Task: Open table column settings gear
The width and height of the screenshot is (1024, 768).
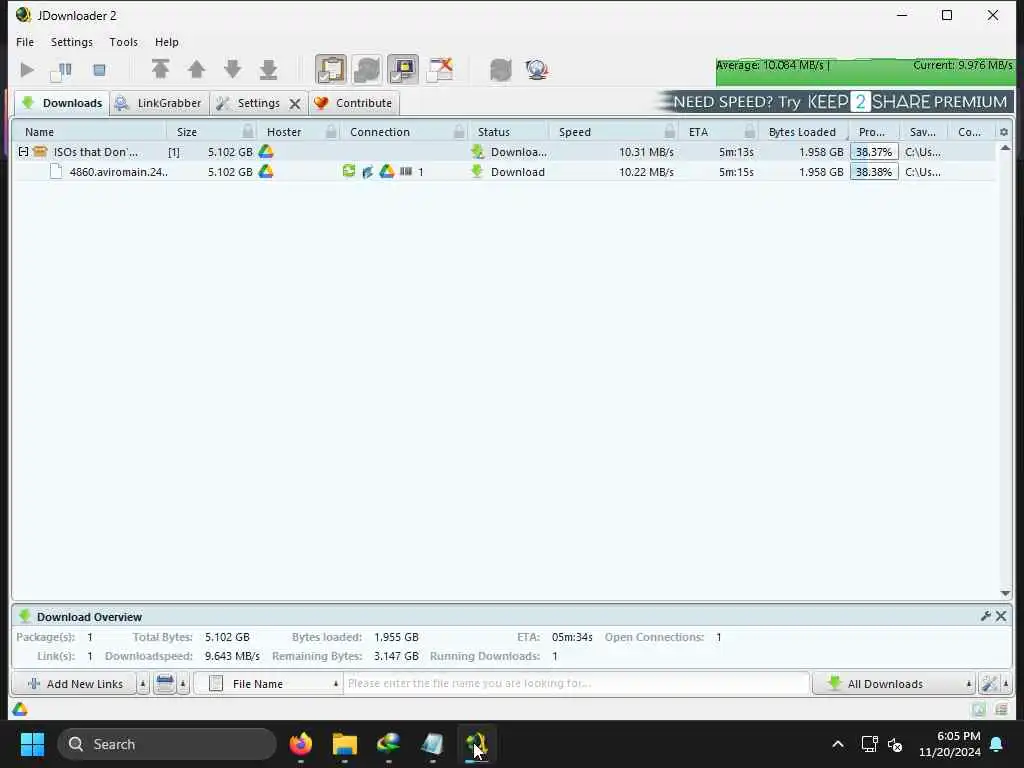Action: pos(1004,132)
